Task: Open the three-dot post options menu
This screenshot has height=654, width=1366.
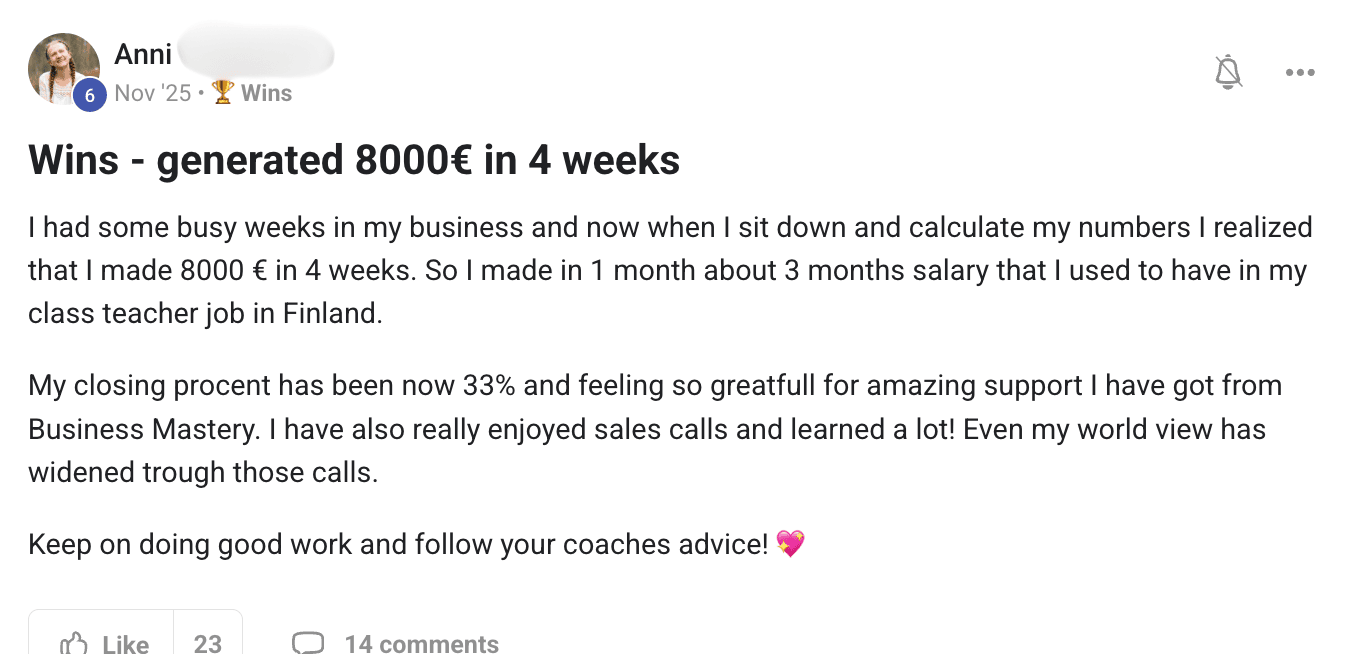Action: coord(1299,72)
